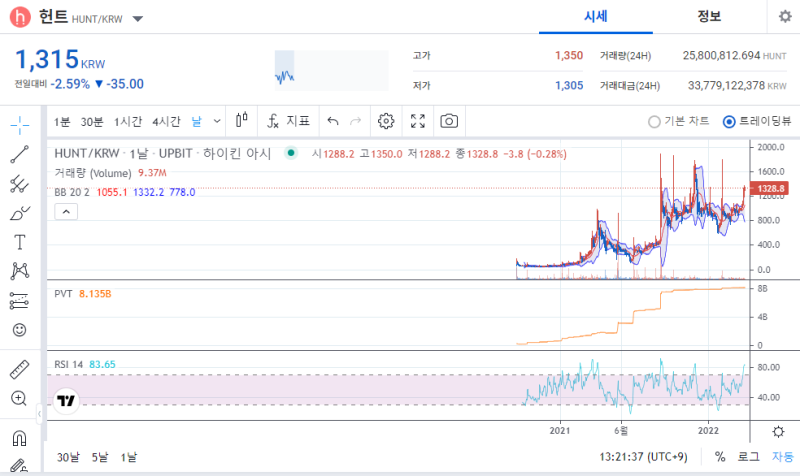This screenshot has height=476, width=800.
Task: Click the 25,800,812.694 HUNT volume value
Action: 734,55
